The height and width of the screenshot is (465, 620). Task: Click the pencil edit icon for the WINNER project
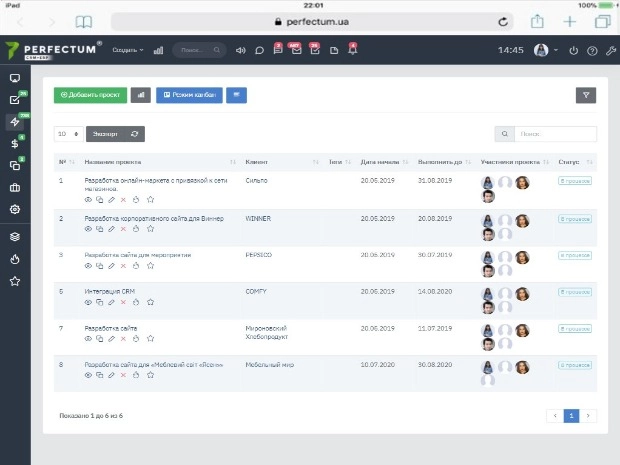pyautogui.click(x=112, y=228)
